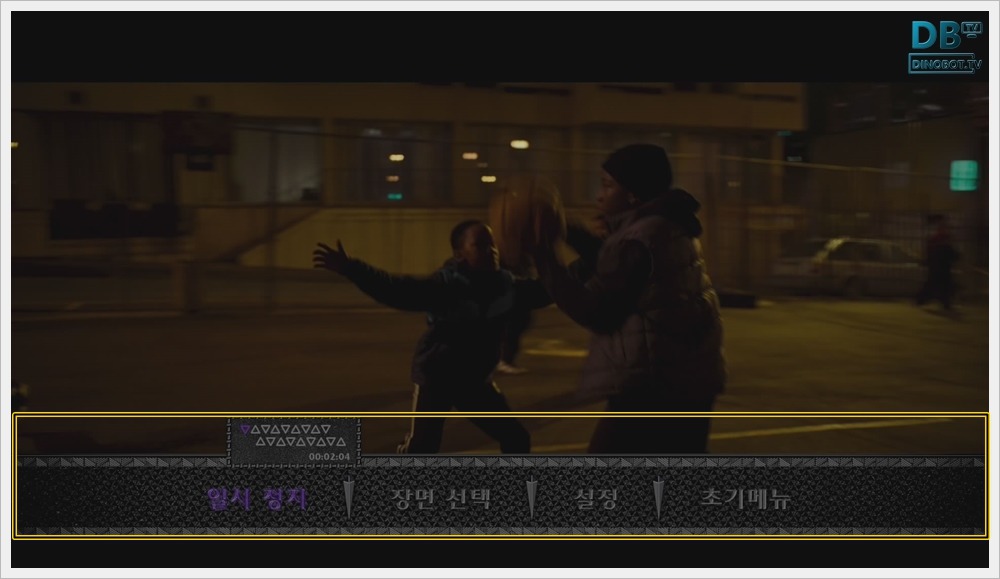This screenshot has height=579, width=1000.
Task: Select the 일시 정지 pause option
Action: point(257,498)
